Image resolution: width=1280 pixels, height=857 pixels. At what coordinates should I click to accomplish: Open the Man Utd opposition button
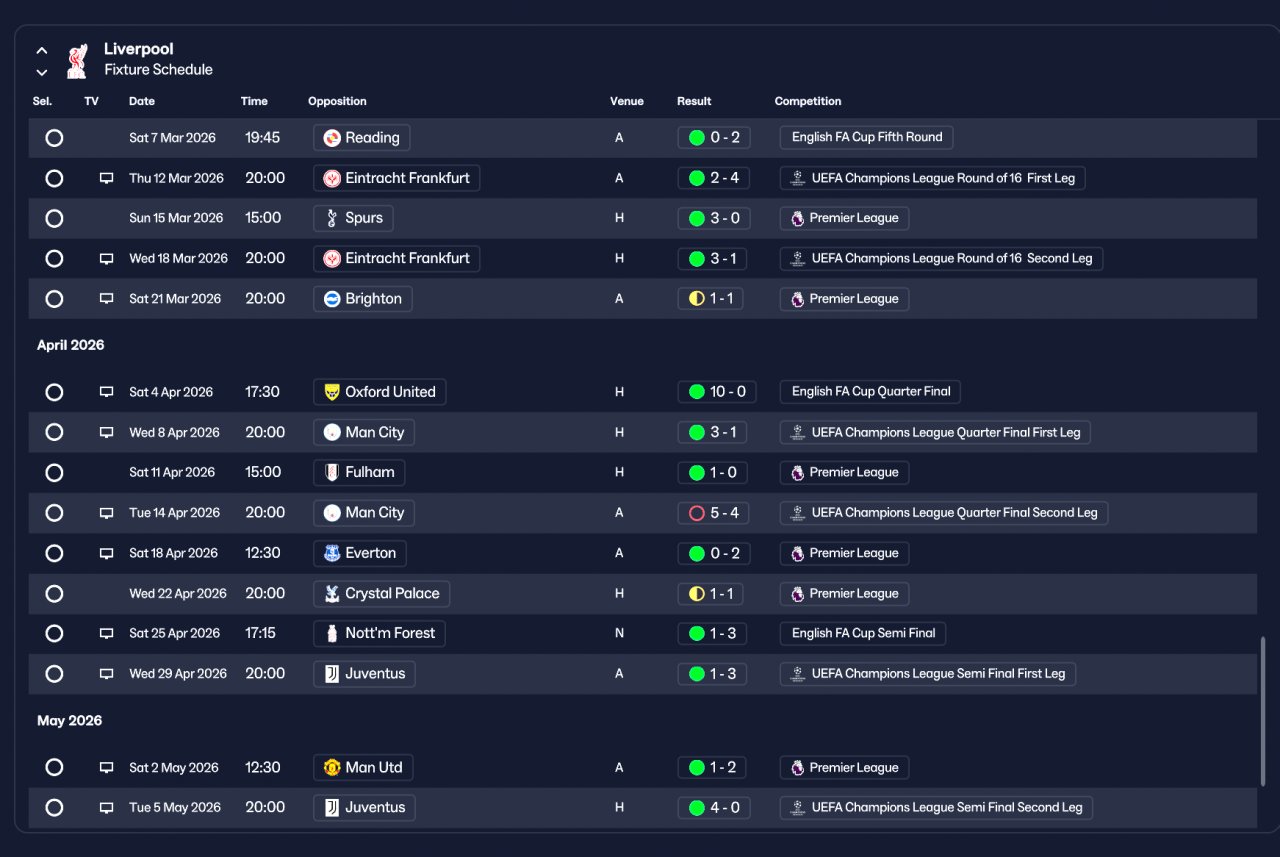click(x=363, y=768)
